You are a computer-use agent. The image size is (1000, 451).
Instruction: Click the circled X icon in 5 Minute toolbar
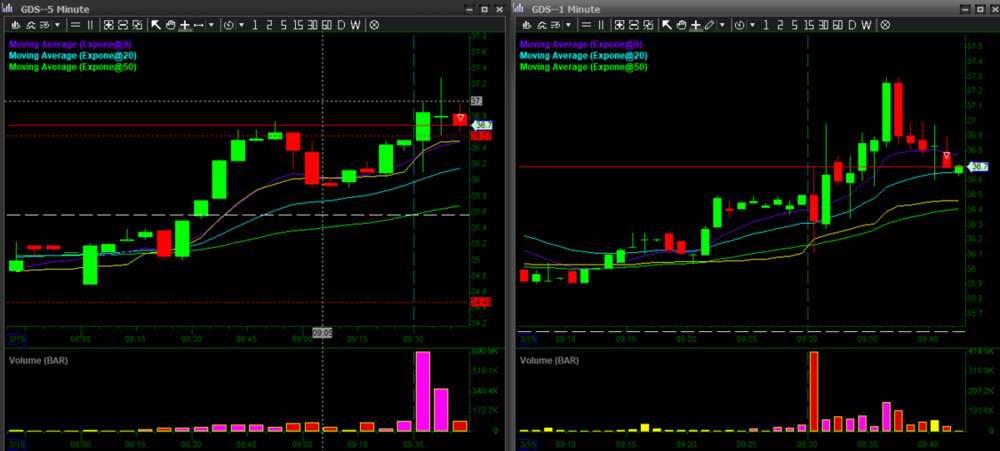pyautogui.click(x=374, y=24)
